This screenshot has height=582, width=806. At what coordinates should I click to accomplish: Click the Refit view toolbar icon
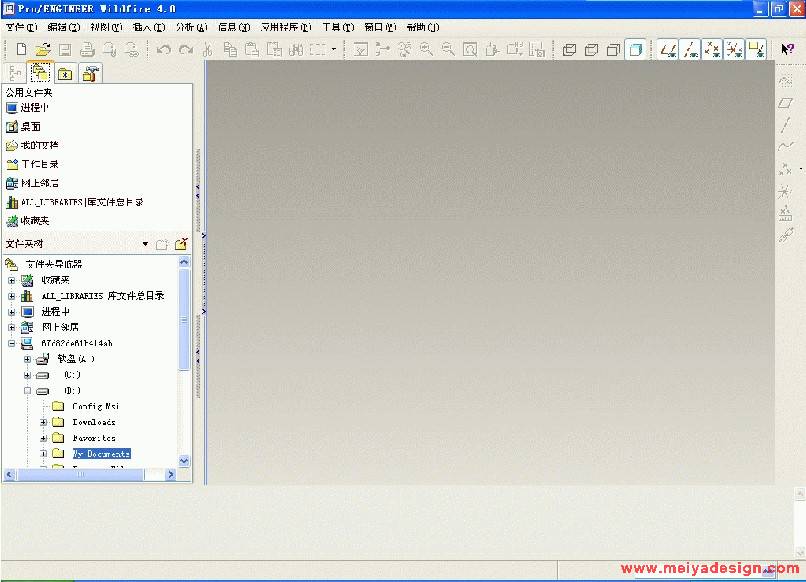(470, 50)
